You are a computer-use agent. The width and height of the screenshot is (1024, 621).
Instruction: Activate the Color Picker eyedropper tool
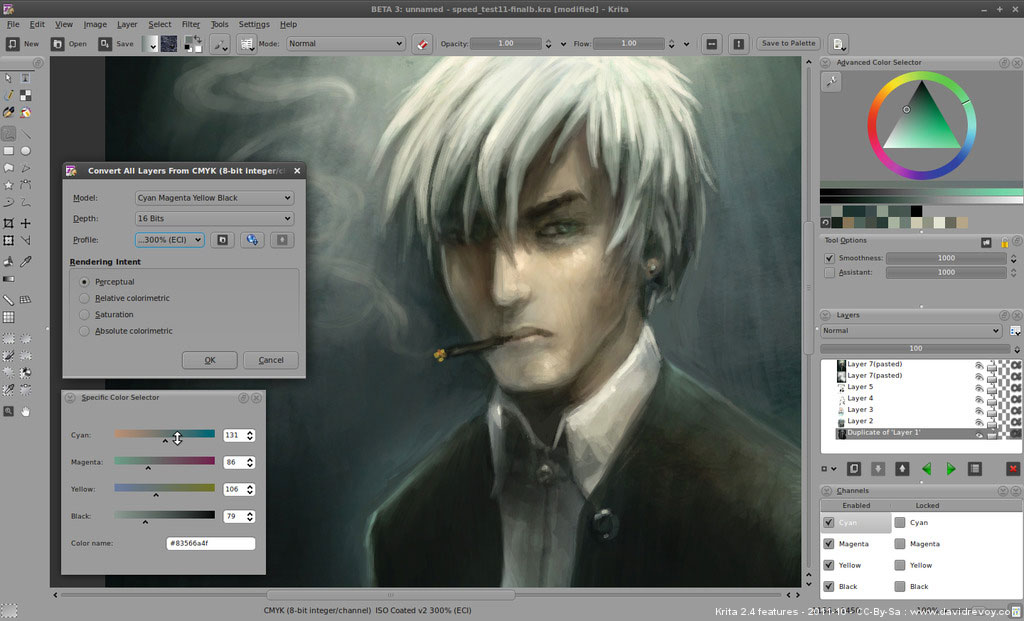pos(24,263)
